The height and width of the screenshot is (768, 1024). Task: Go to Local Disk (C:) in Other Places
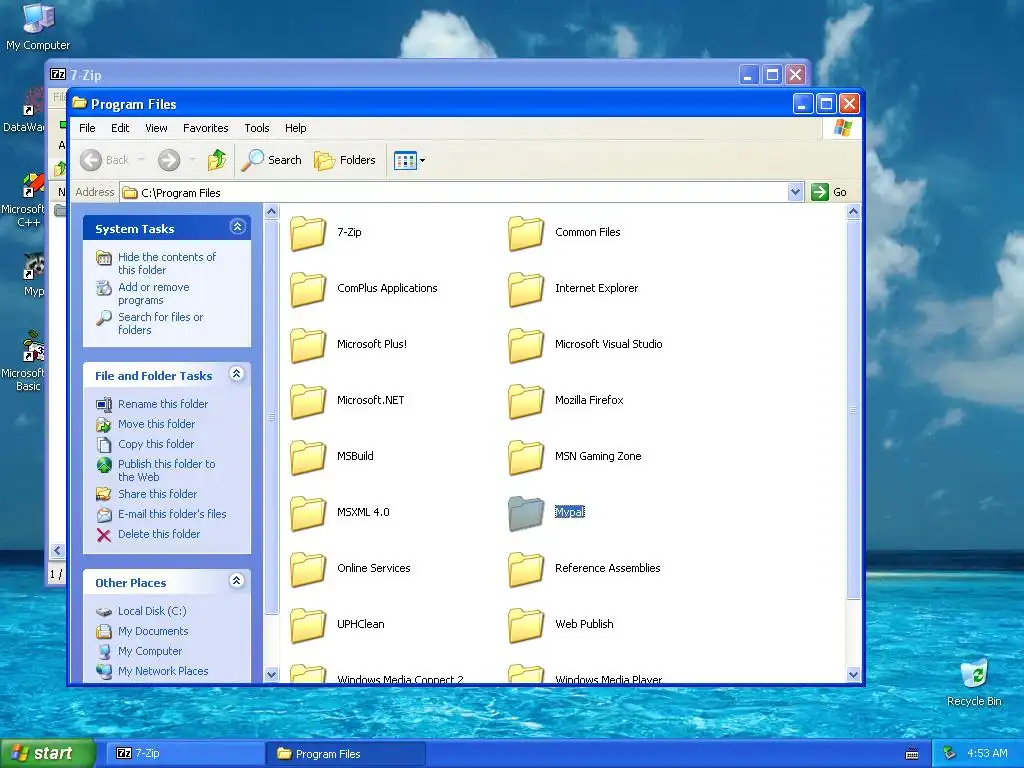152,611
